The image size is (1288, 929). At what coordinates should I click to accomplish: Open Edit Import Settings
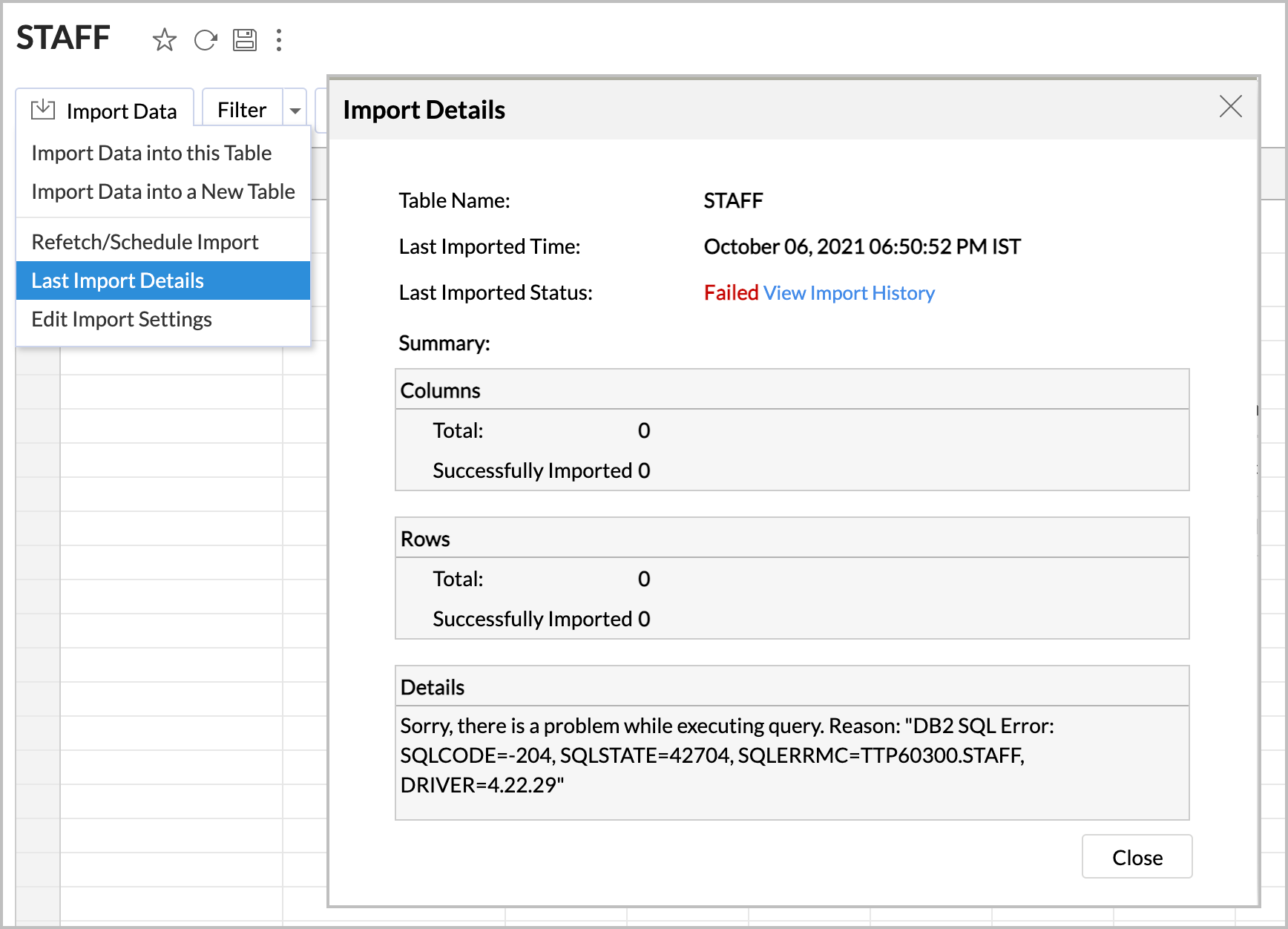[122, 319]
